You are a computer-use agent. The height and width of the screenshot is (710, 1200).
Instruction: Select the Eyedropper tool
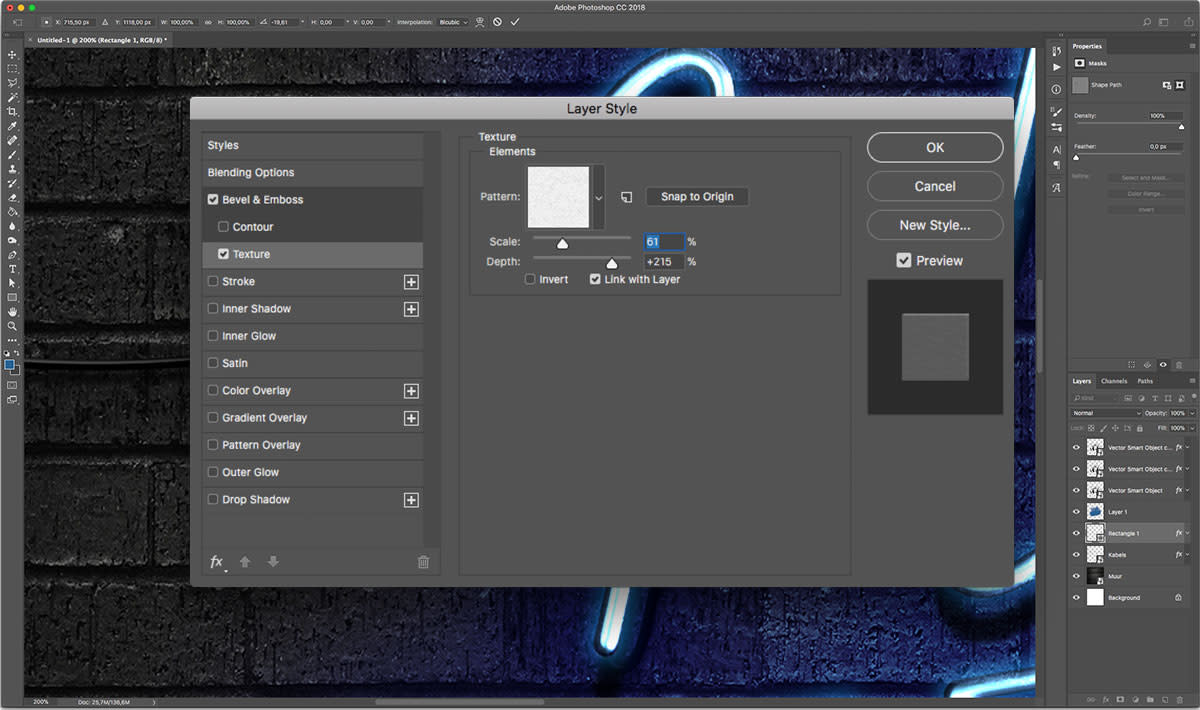13,126
